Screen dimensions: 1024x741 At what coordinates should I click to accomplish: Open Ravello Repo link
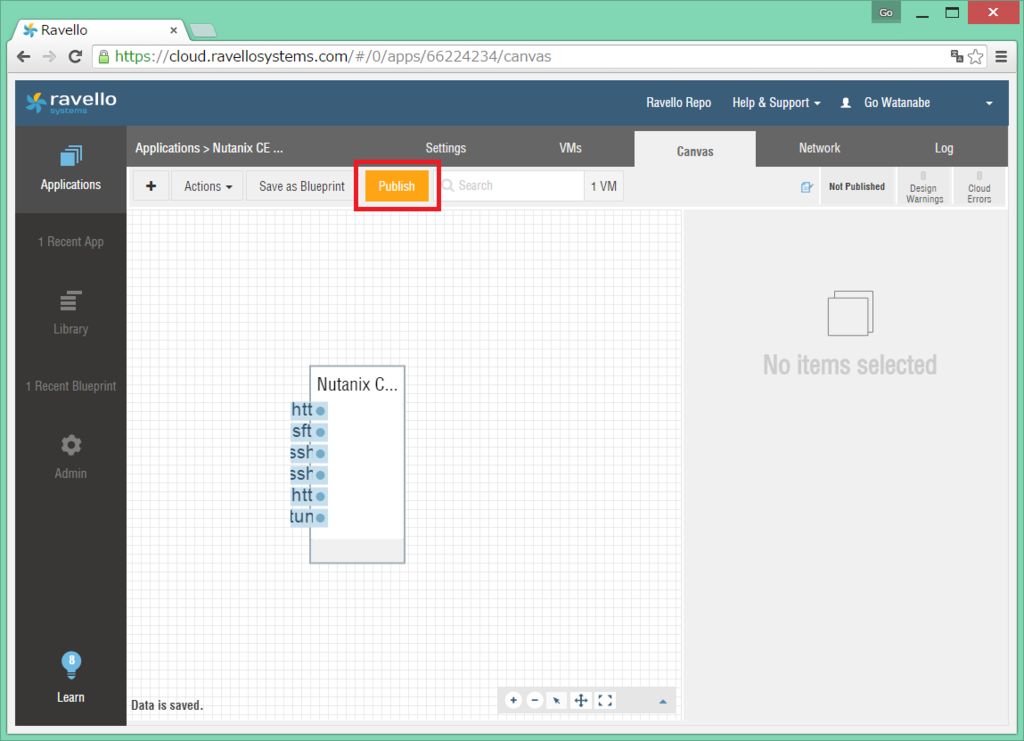pyautogui.click(x=679, y=102)
